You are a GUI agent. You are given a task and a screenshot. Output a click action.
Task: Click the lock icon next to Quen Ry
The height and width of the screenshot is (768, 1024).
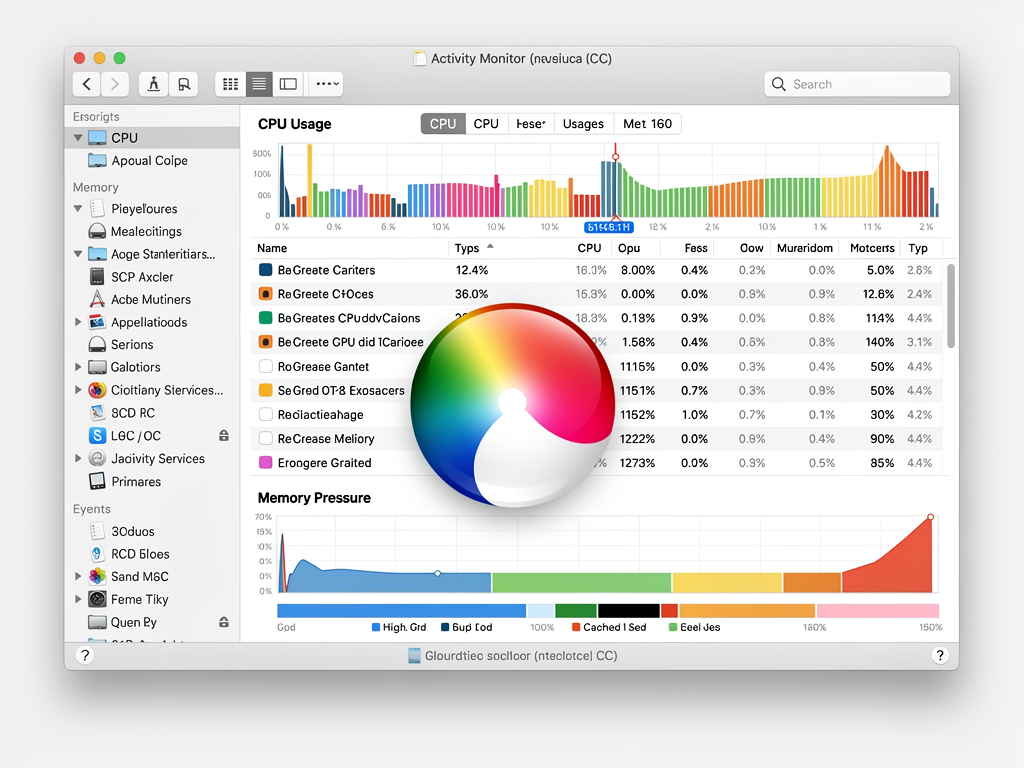(x=224, y=622)
